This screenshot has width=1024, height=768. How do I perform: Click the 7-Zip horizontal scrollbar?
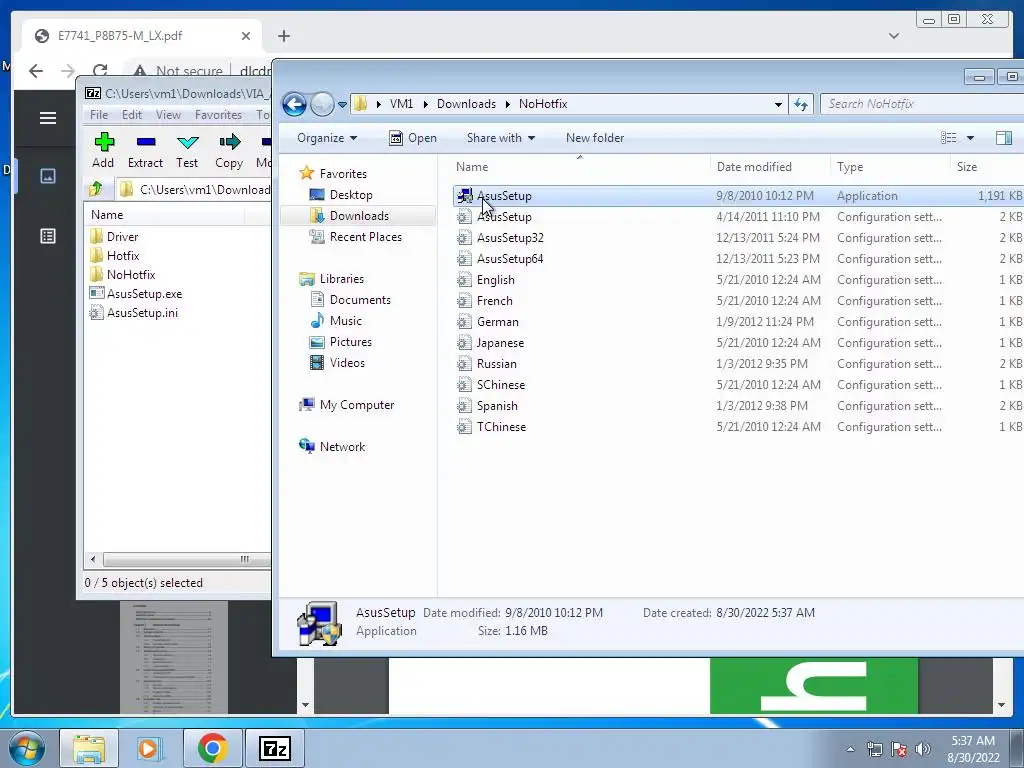(x=186, y=559)
